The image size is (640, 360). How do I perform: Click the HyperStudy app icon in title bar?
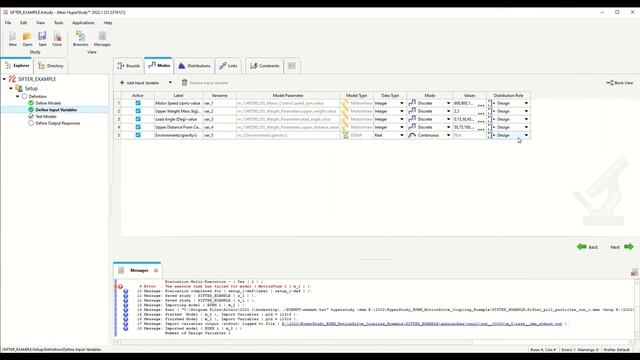coord(5,12)
